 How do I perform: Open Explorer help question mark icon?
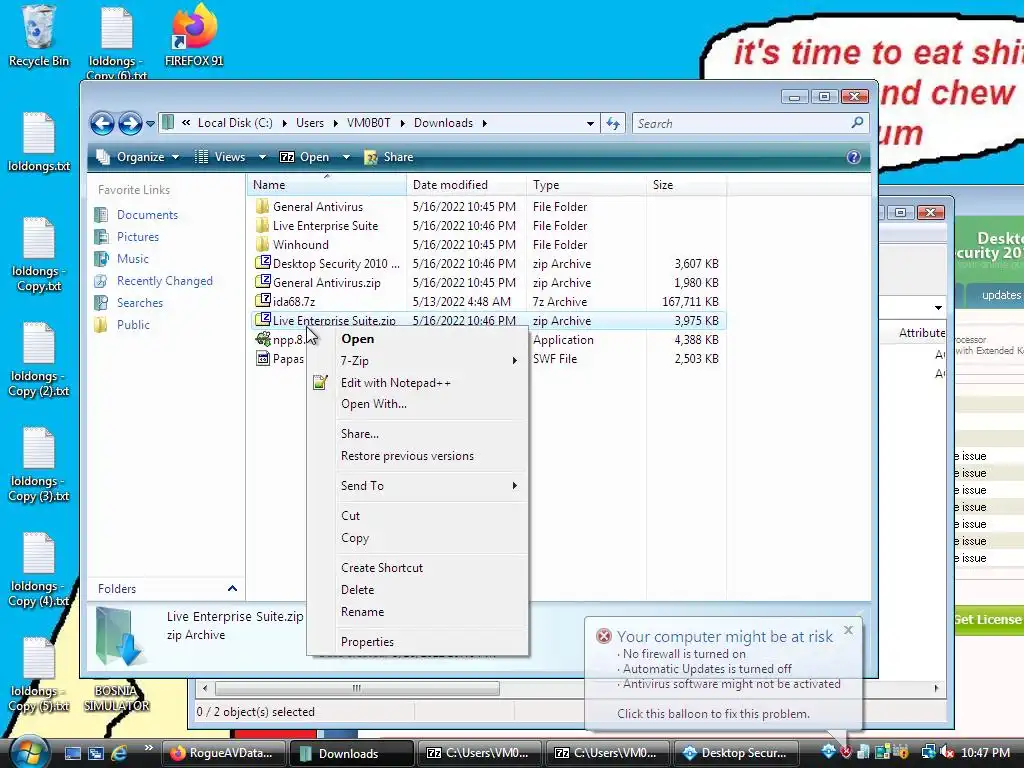pyautogui.click(x=854, y=157)
